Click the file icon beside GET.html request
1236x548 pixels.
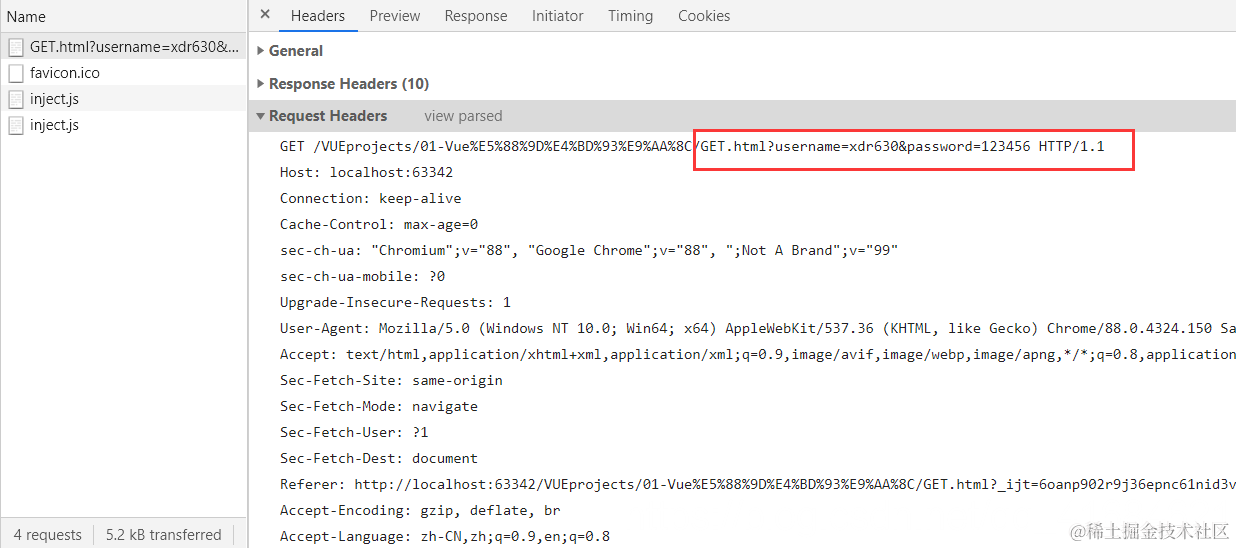pyautogui.click(x=16, y=47)
